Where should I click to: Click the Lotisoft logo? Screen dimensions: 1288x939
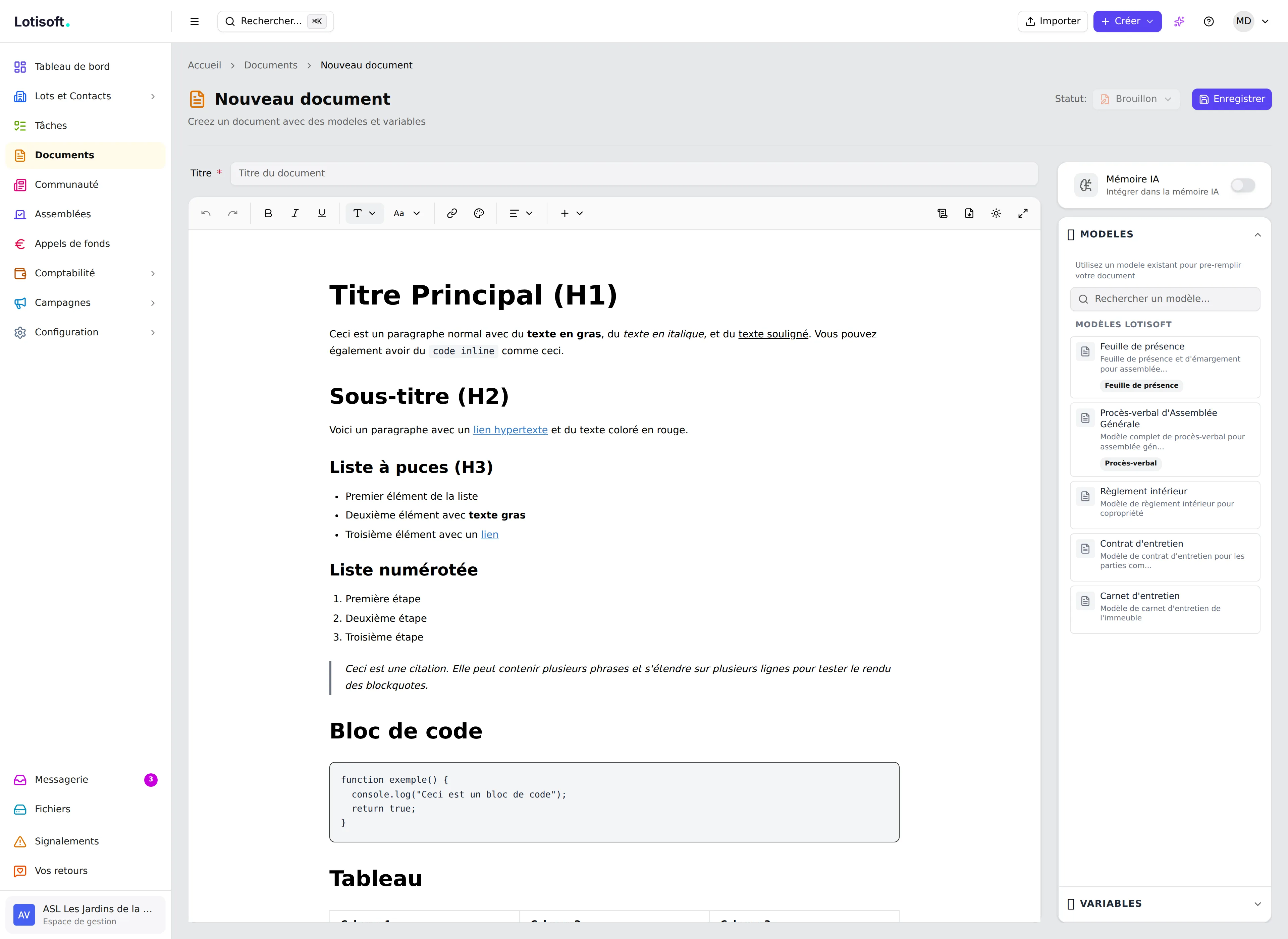click(x=42, y=21)
